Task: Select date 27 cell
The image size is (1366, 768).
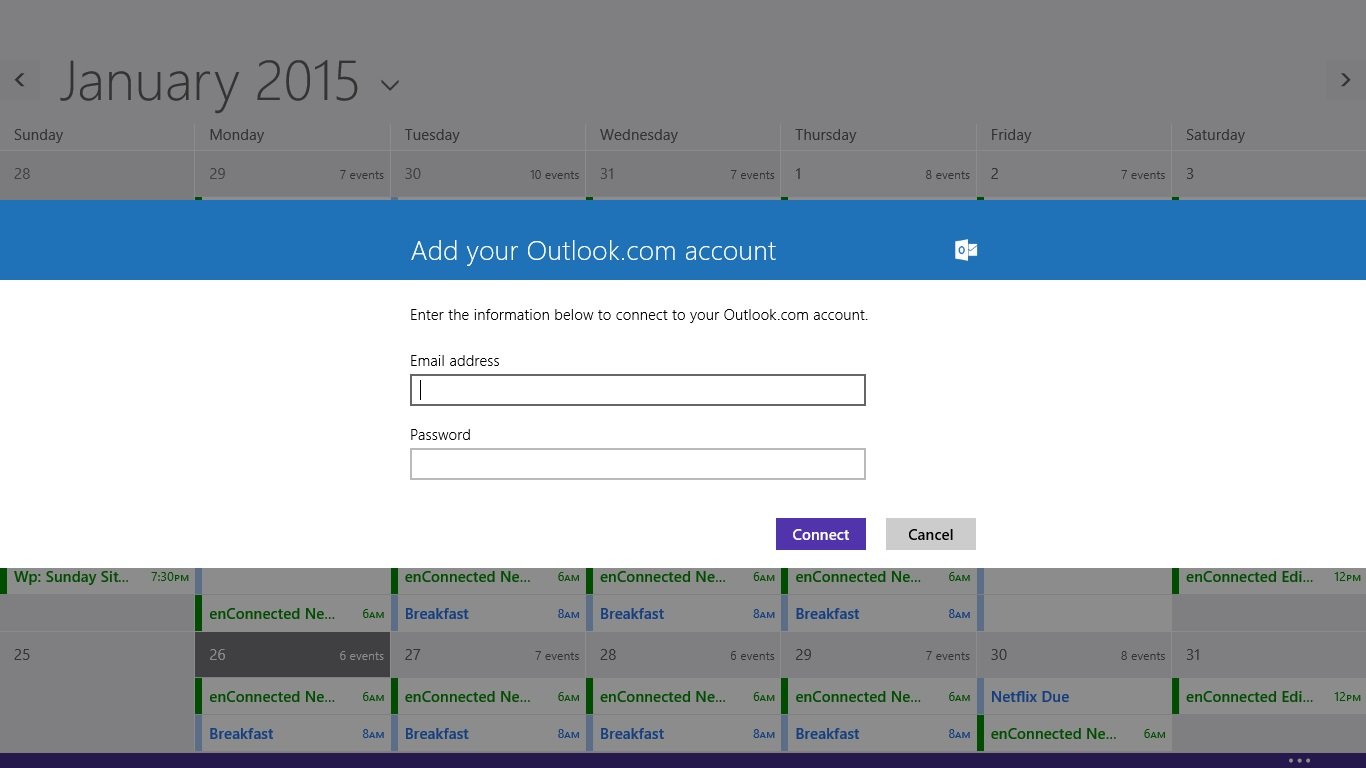Action: click(x=487, y=655)
